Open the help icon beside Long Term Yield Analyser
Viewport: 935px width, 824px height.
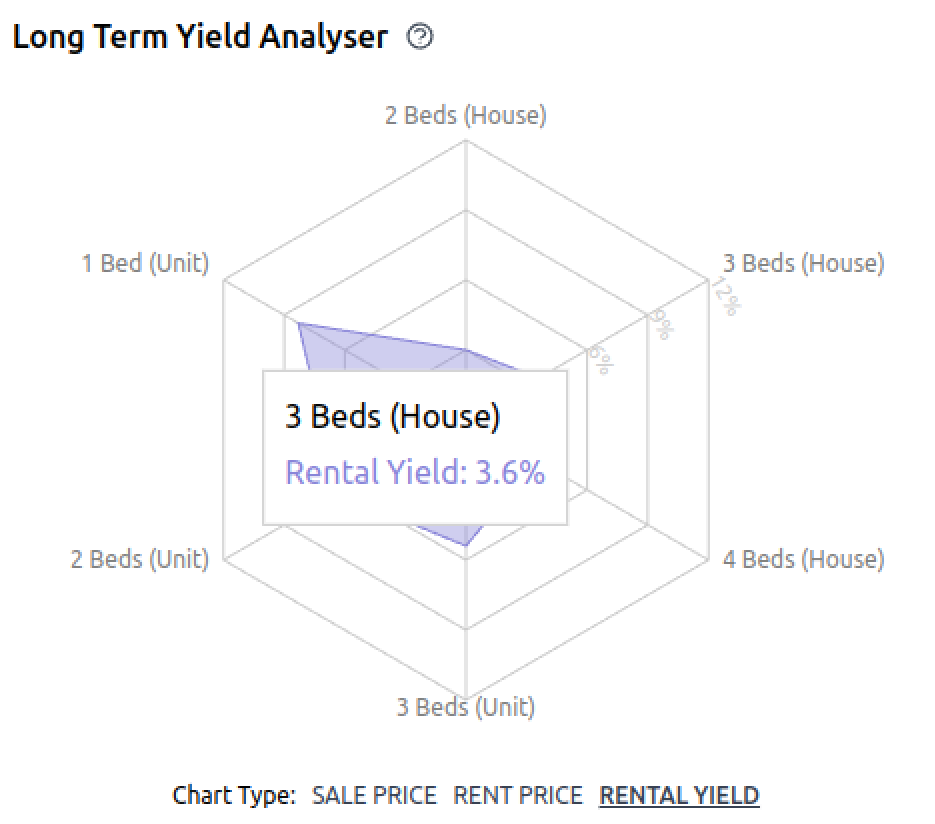point(420,37)
